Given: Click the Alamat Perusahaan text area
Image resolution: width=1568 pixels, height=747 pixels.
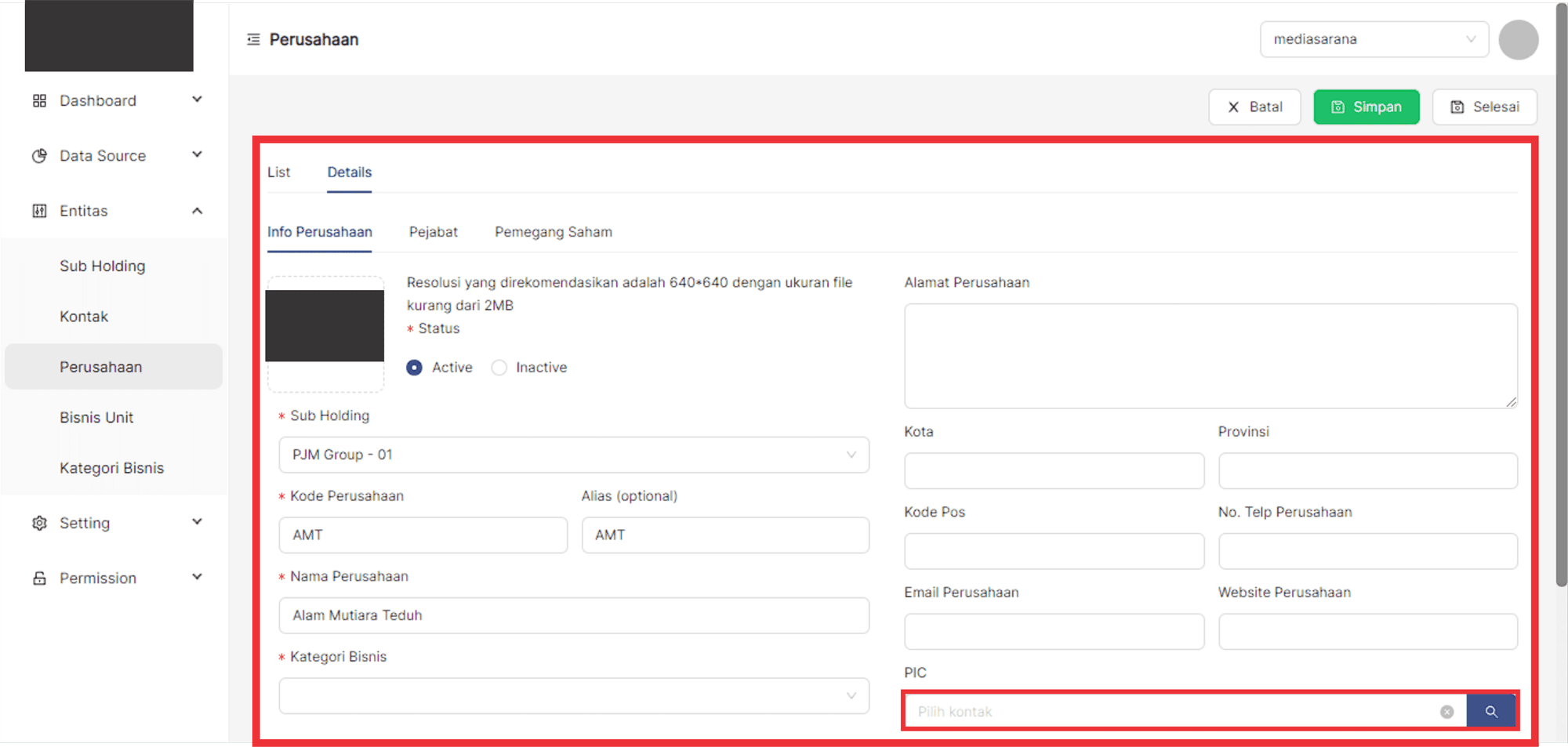Looking at the screenshot, I should (x=1210, y=356).
